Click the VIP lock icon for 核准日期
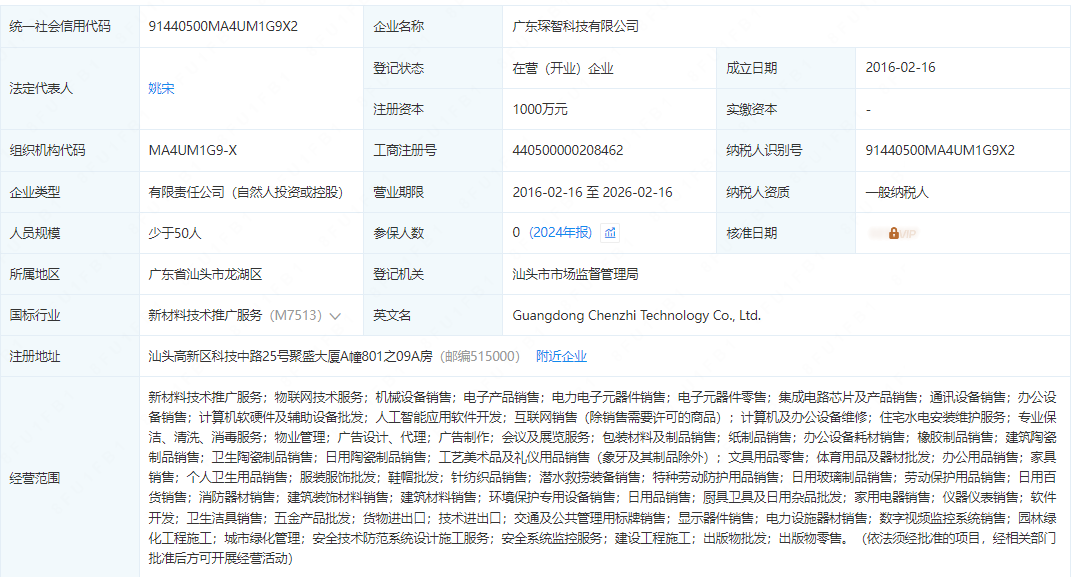1071x577 pixels. pos(893,233)
